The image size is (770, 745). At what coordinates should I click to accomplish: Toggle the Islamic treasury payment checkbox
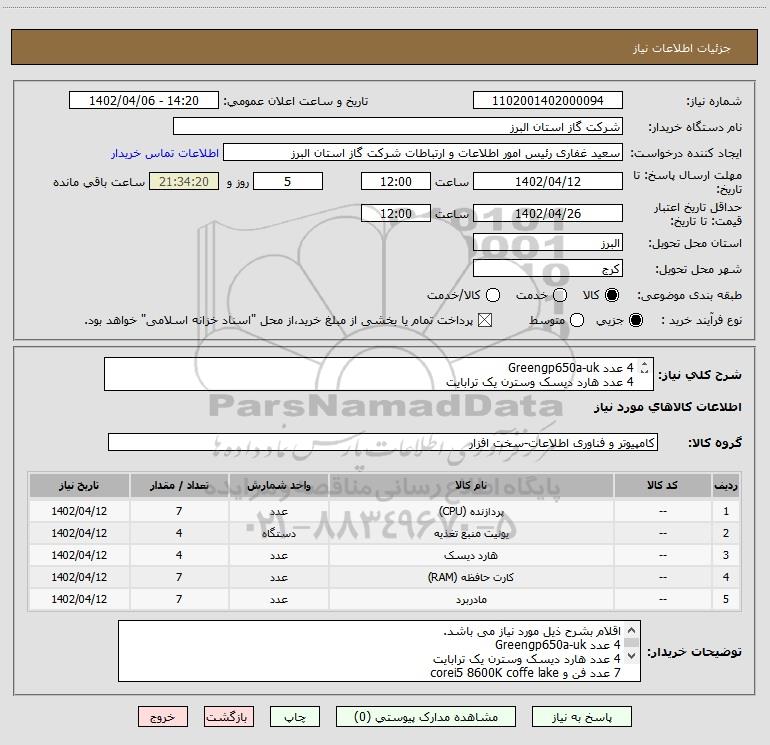click(485, 321)
